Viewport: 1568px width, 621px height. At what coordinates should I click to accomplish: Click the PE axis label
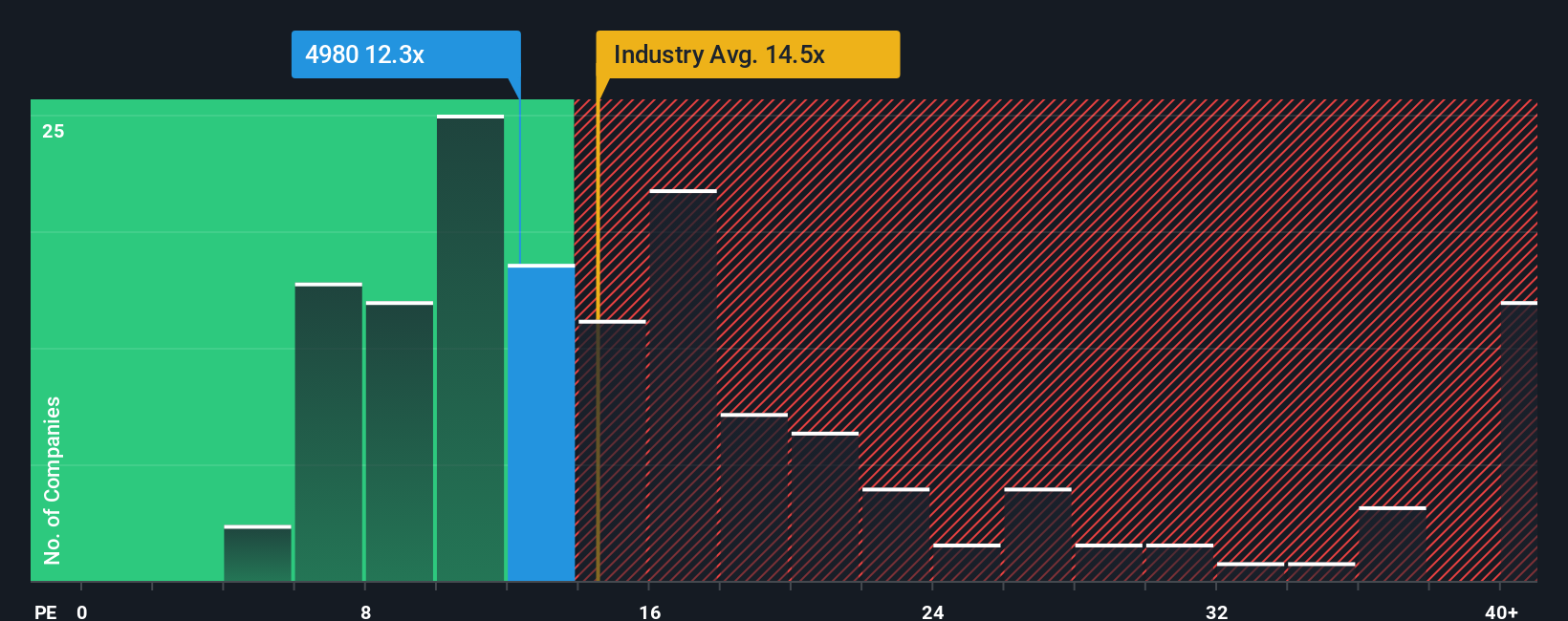tap(45, 611)
